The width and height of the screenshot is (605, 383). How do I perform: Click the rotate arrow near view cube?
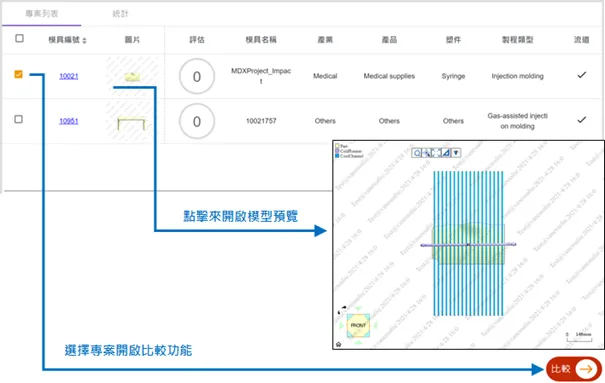344,307
